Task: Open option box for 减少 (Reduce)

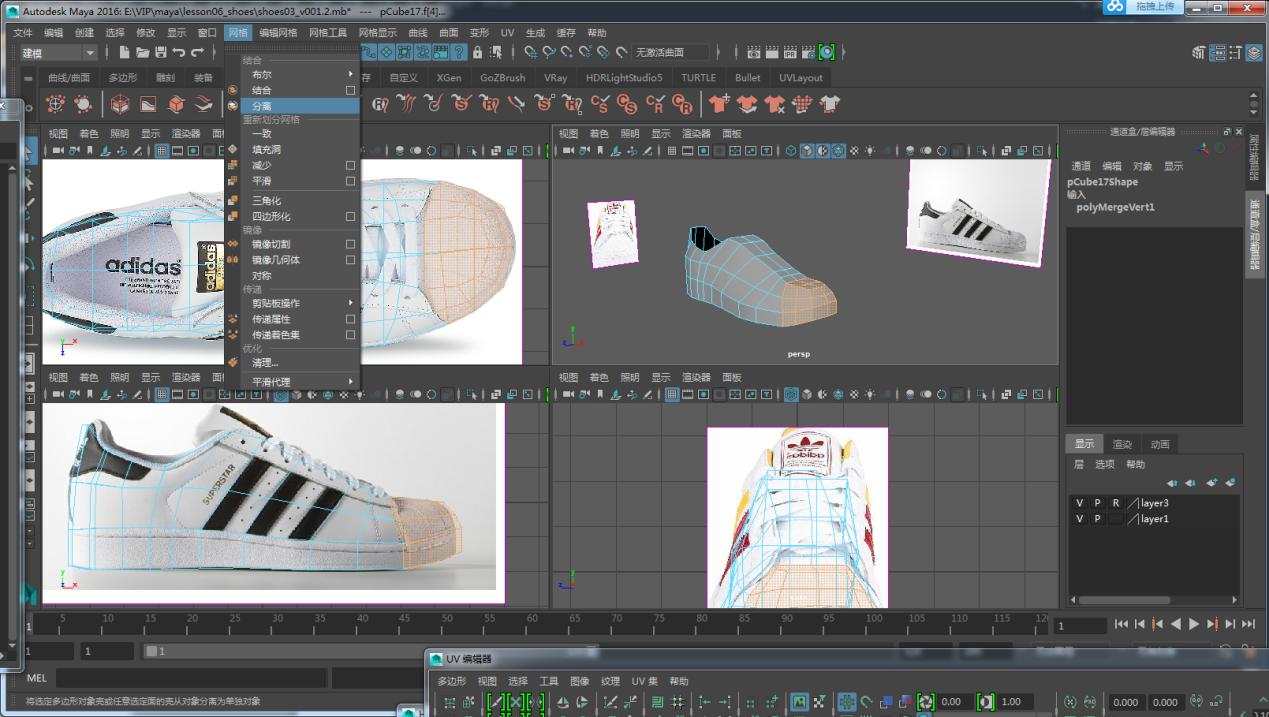Action: pos(350,165)
